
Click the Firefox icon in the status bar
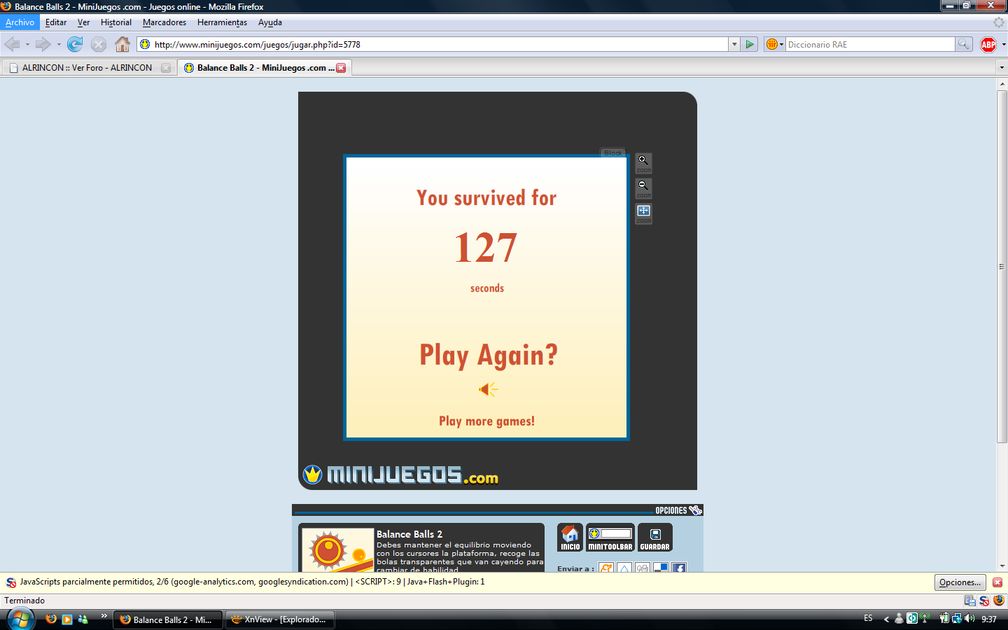click(998, 600)
